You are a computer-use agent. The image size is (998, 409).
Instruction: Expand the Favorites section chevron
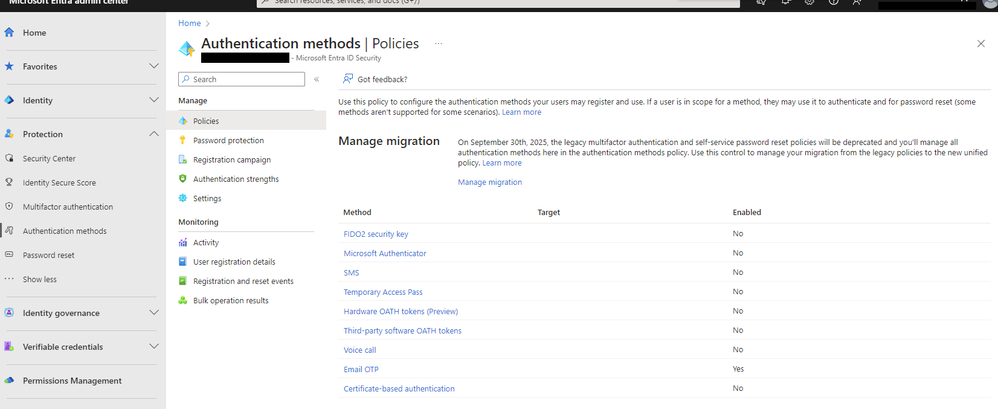point(153,66)
